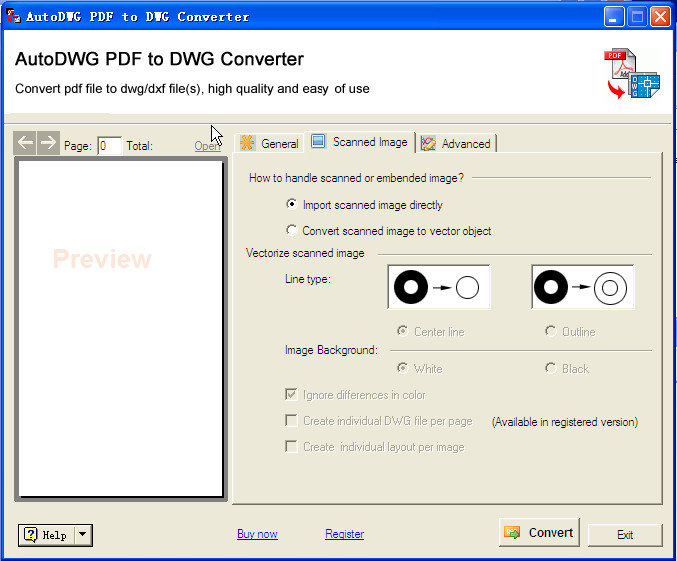Choose the Center line illustration image
Image resolution: width=677 pixels, height=561 pixels.
439,287
